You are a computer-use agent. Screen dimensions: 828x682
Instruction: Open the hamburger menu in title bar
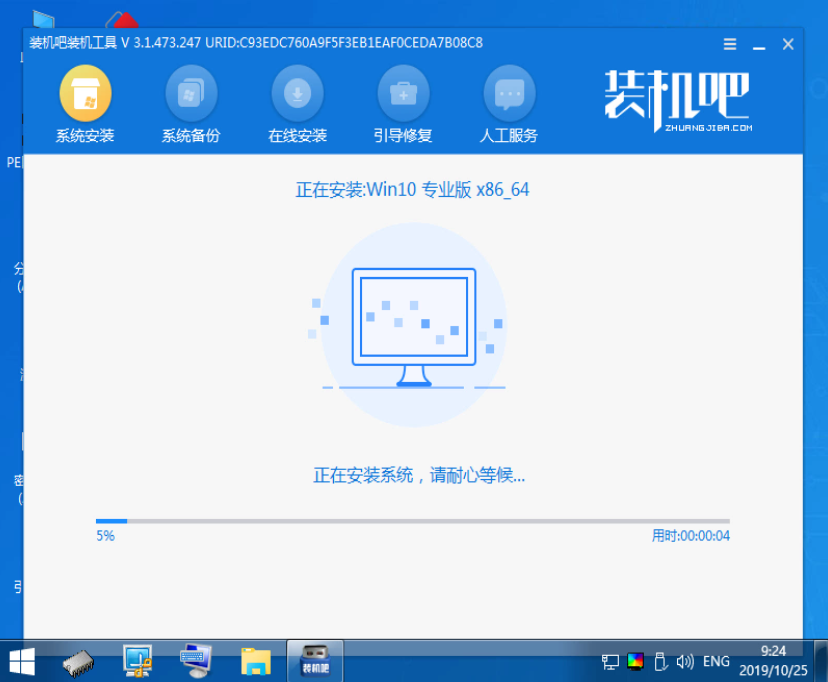729,43
